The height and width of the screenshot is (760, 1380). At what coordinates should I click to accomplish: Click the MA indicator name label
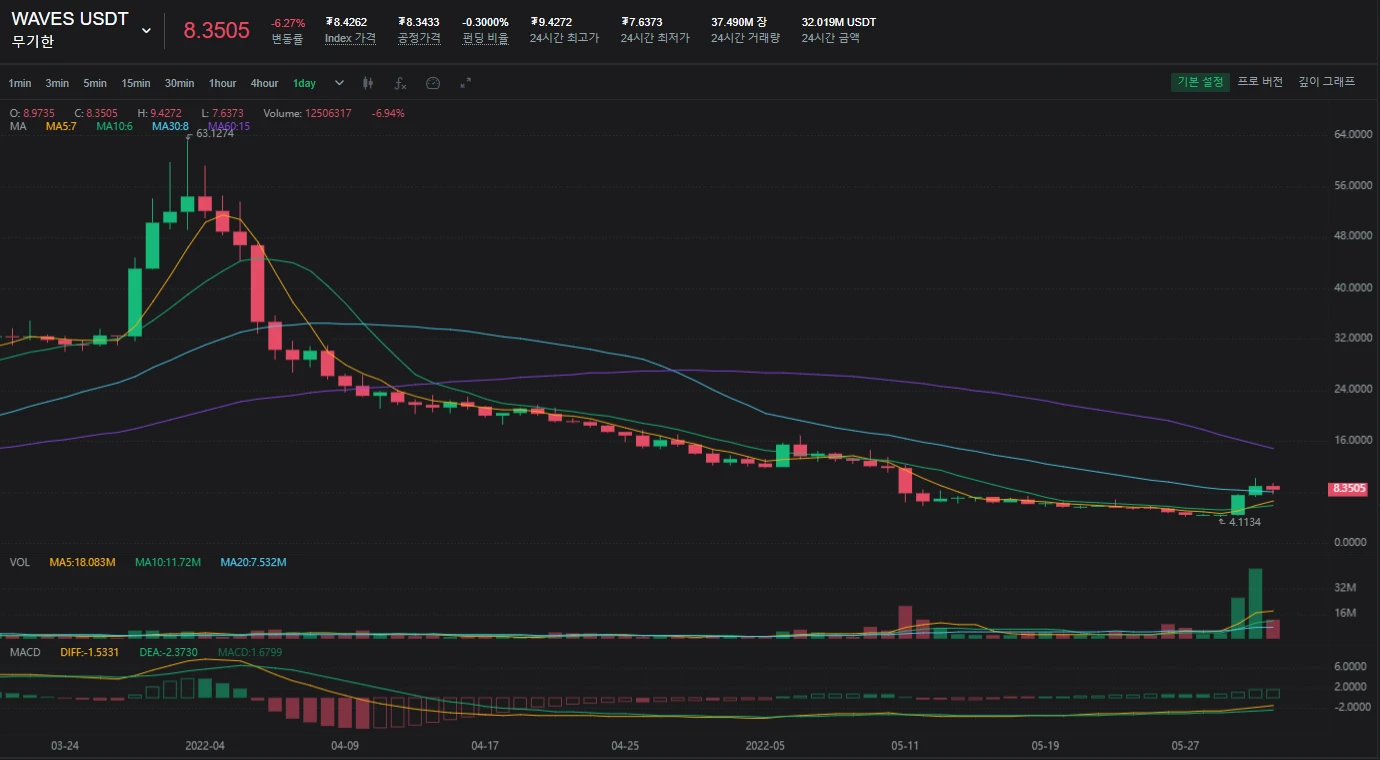click(x=17, y=126)
